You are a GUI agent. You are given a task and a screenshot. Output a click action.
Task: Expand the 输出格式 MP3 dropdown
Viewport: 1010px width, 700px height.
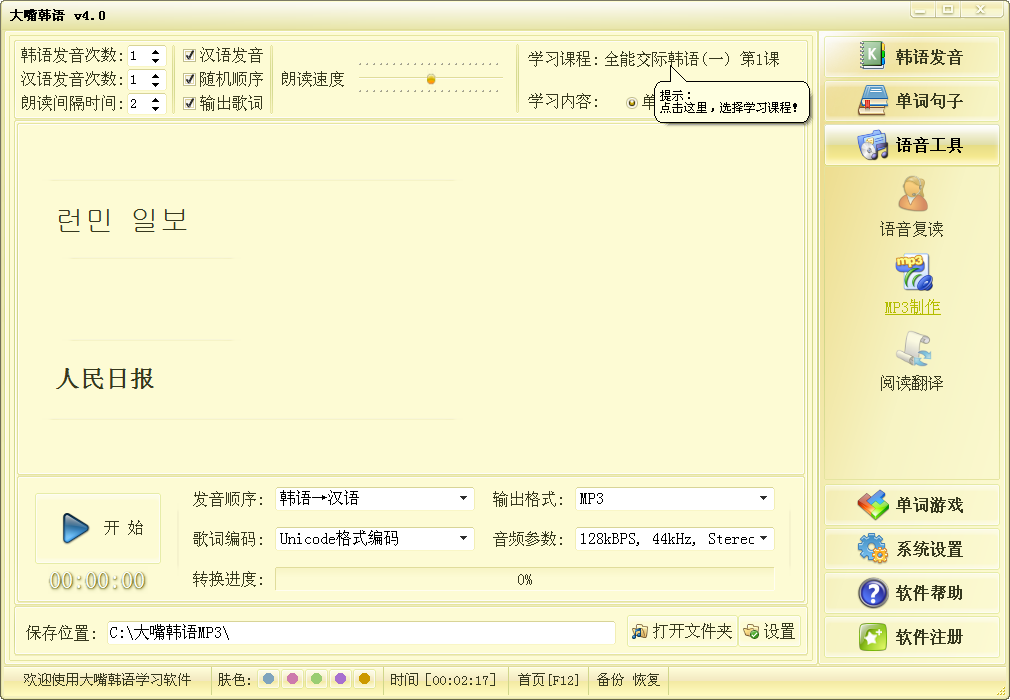point(763,498)
